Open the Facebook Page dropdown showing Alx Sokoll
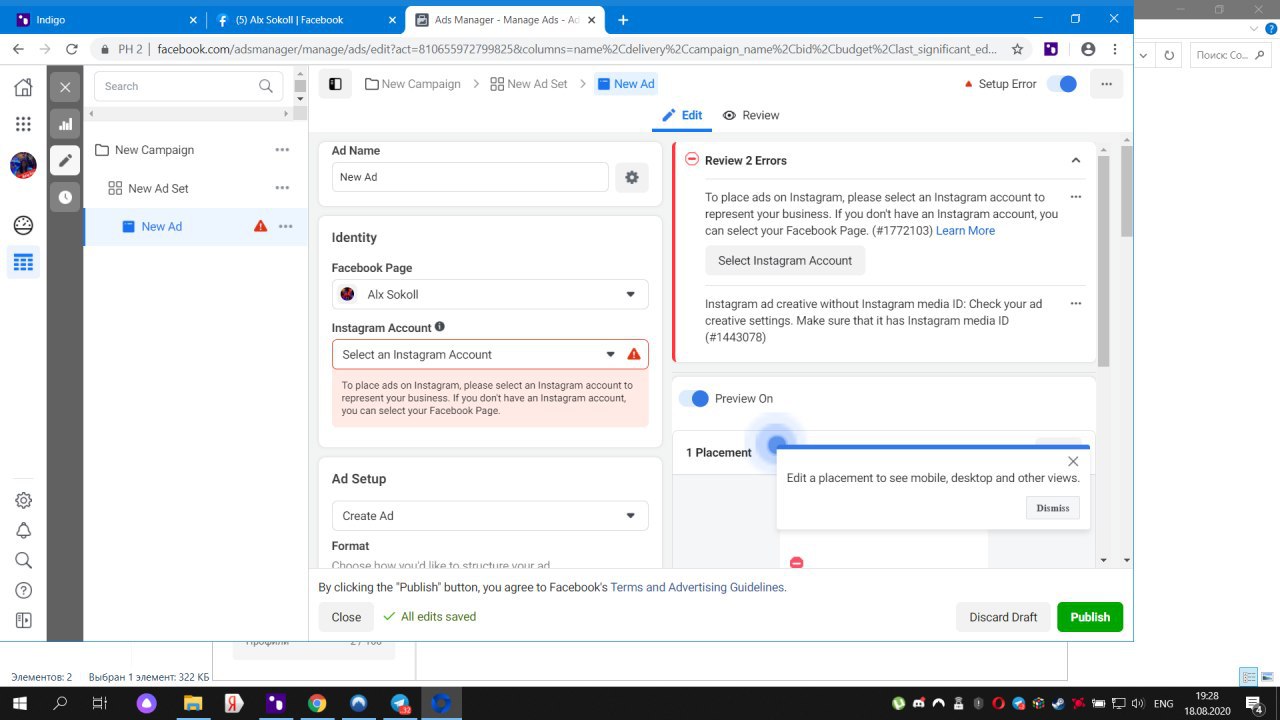This screenshot has height=720, width=1280. 490,294
